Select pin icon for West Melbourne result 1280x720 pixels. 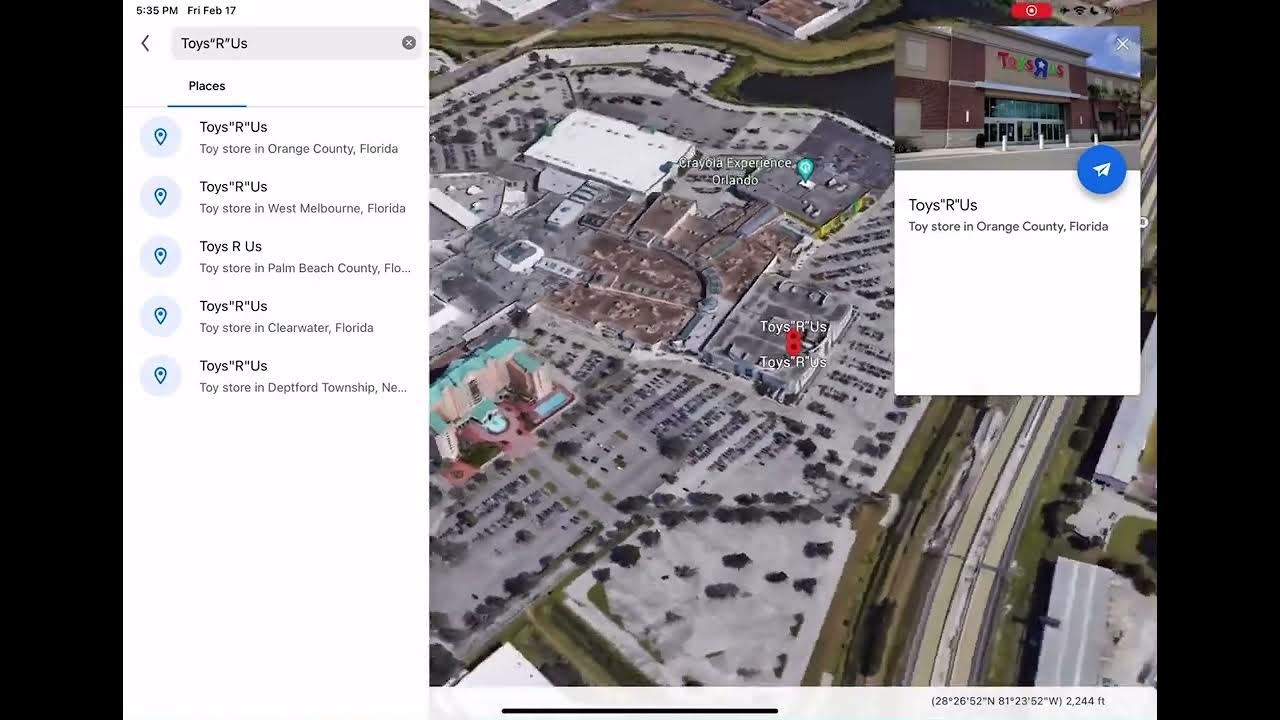tap(160, 197)
